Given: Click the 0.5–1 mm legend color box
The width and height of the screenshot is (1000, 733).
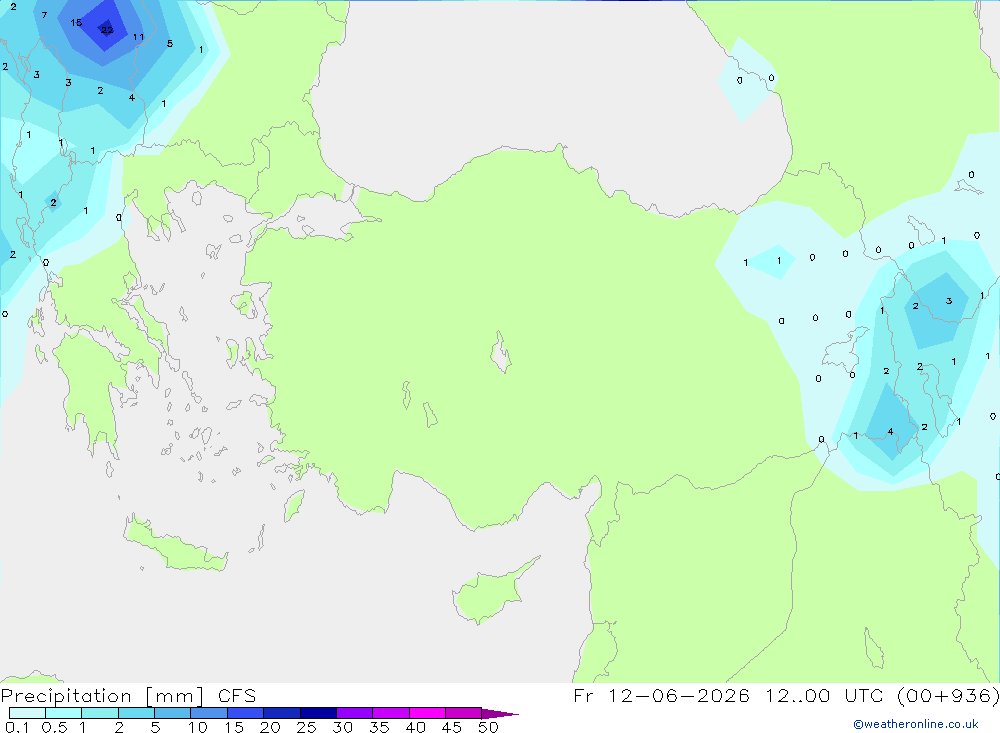Looking at the screenshot, I should [63, 713].
